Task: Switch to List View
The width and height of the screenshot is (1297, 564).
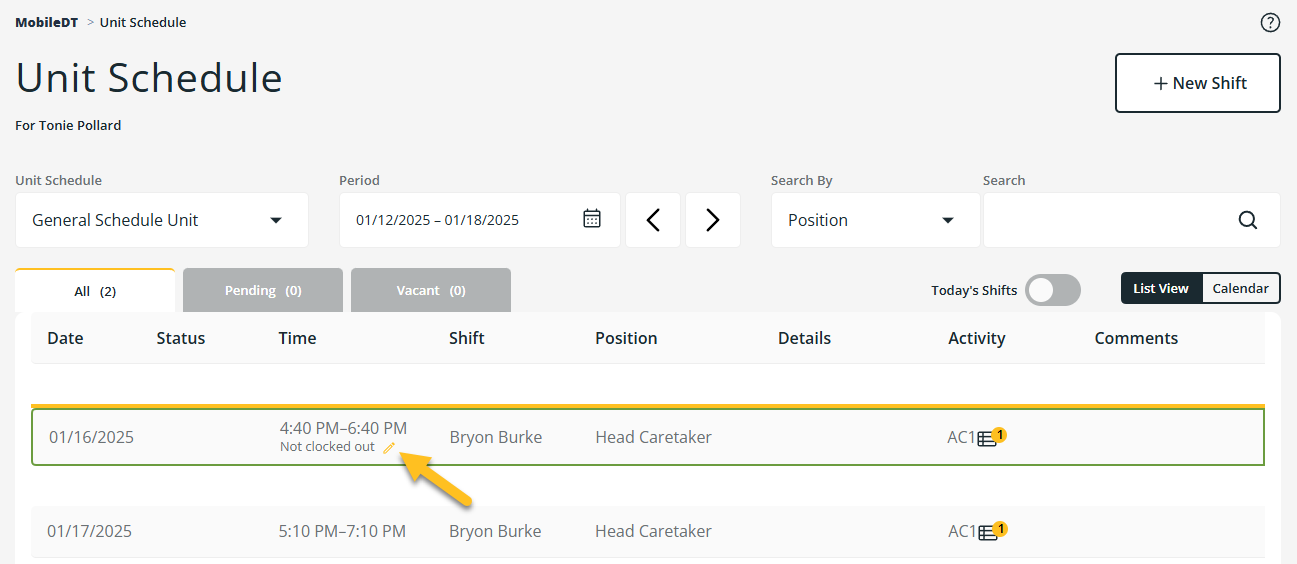Action: 1160,288
